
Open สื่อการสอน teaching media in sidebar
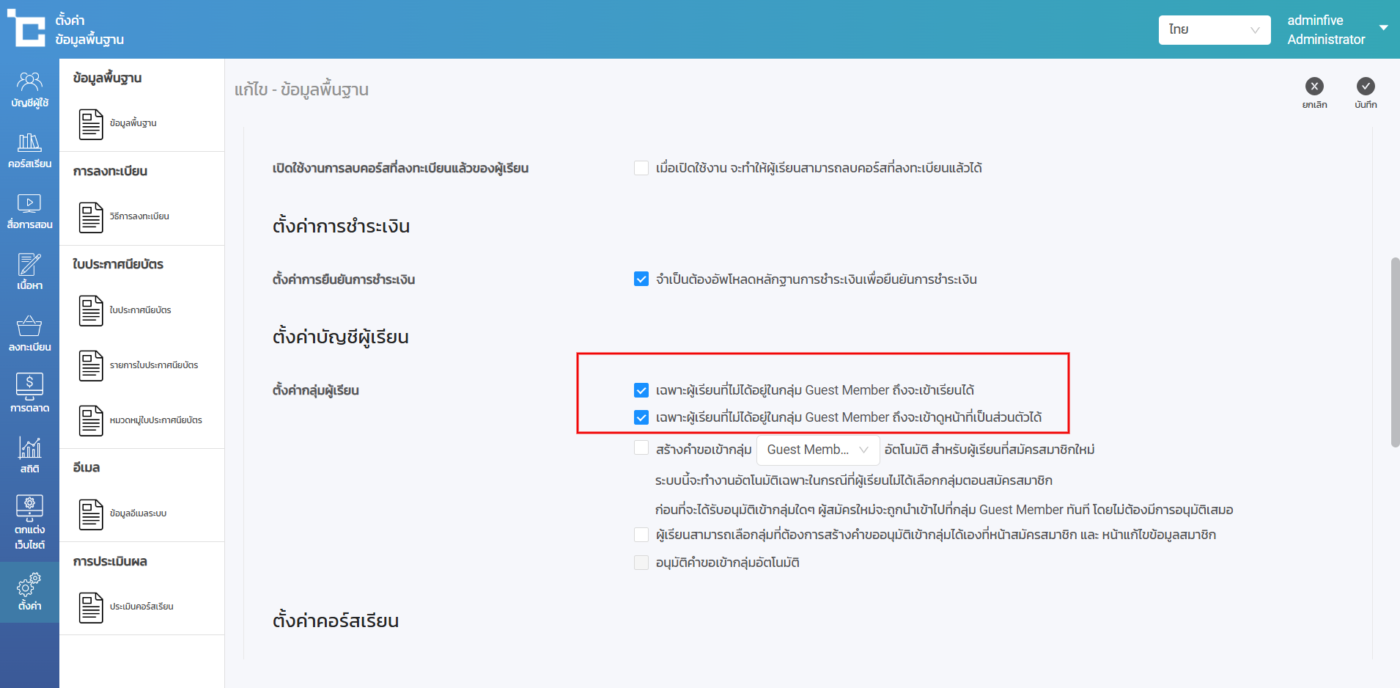coord(30,211)
